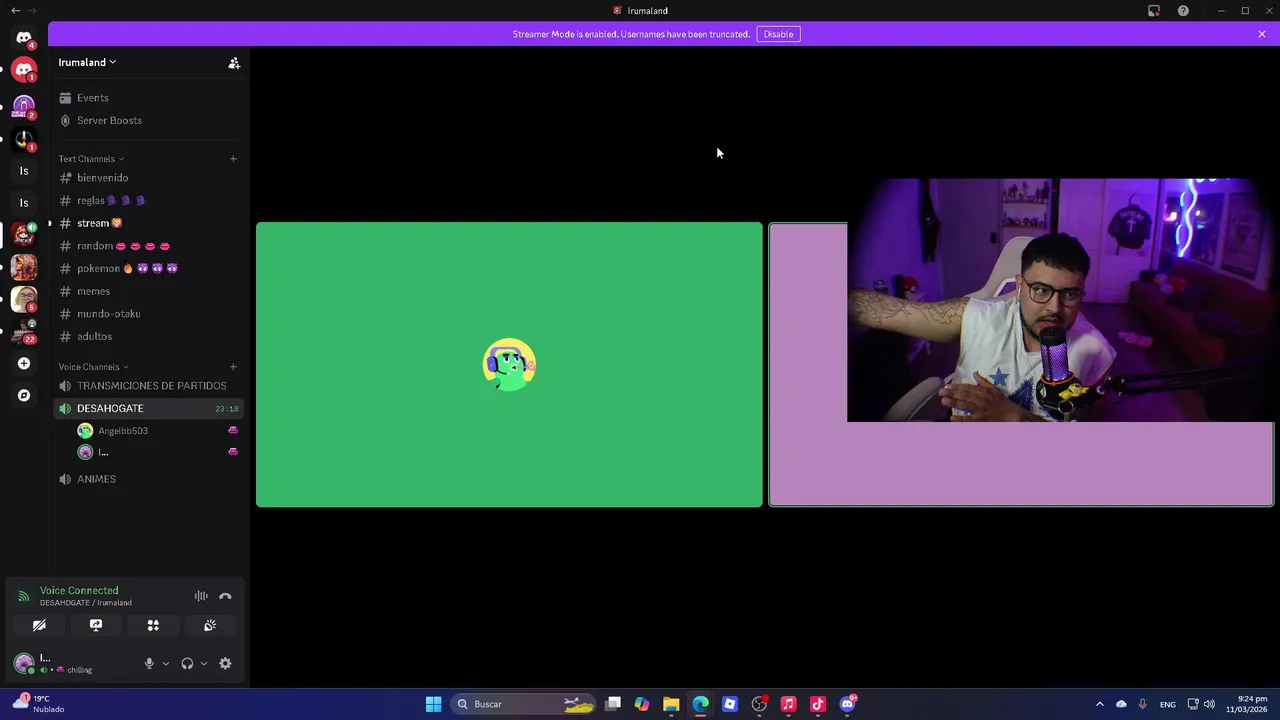The image size is (1280, 720).
Task: Go back with the title bar arrow
Action: (15, 10)
